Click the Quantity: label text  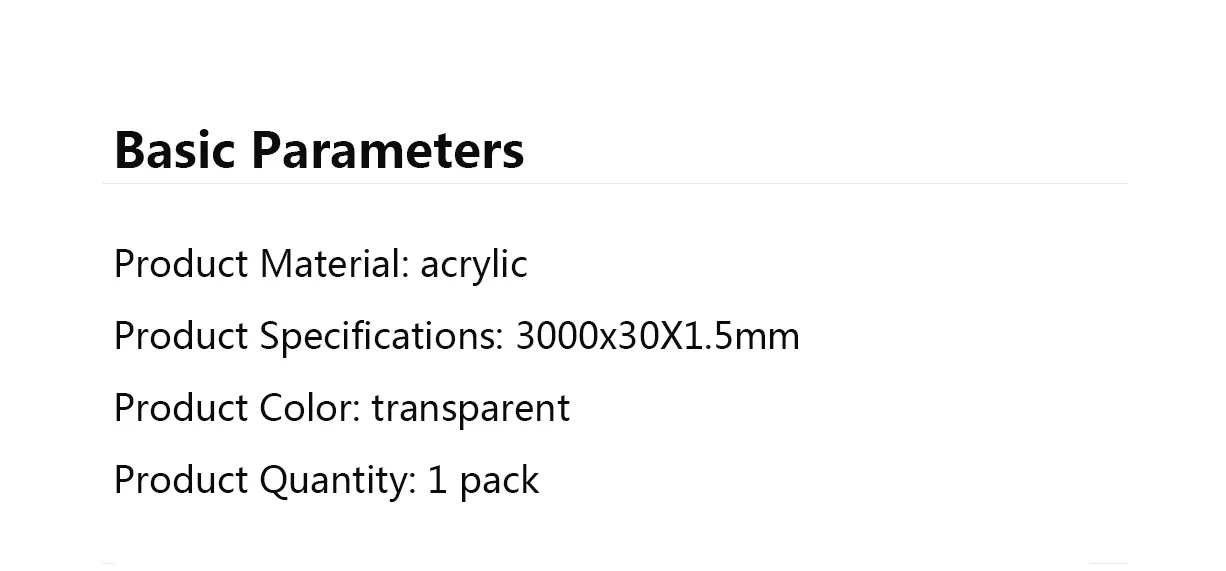(x=337, y=481)
